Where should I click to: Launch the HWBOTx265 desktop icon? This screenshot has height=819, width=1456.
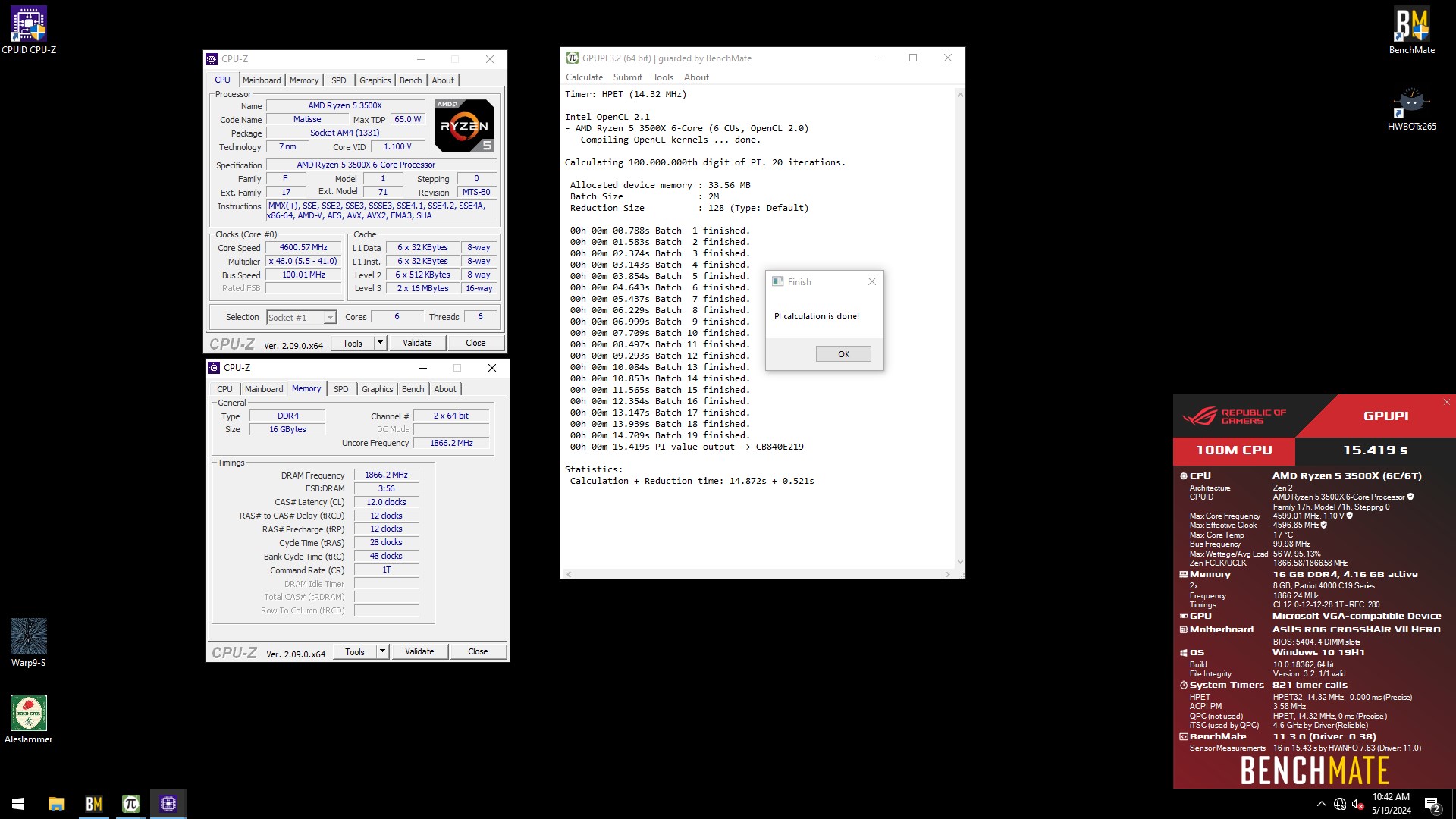[x=1411, y=108]
